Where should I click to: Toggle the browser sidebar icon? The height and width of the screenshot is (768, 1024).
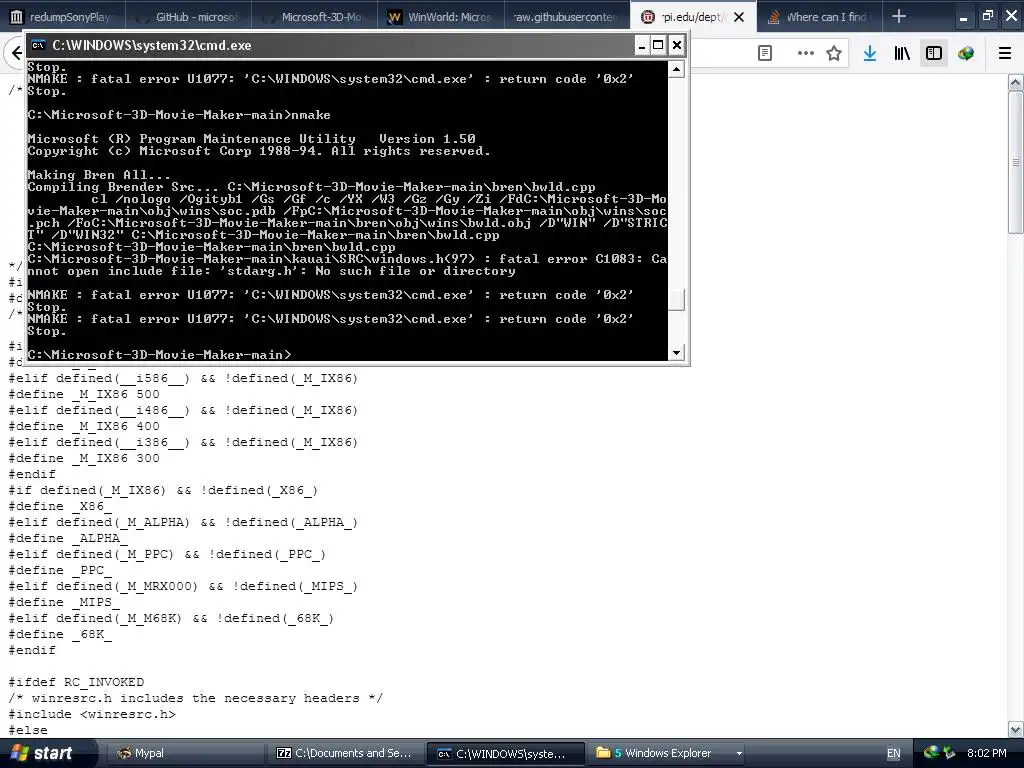point(934,53)
